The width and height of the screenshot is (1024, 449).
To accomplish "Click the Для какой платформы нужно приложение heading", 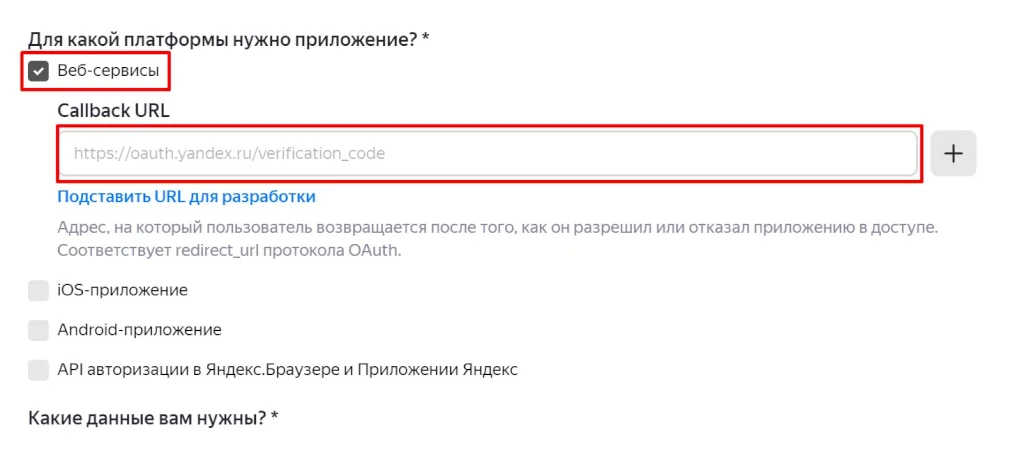I will coord(222,39).
